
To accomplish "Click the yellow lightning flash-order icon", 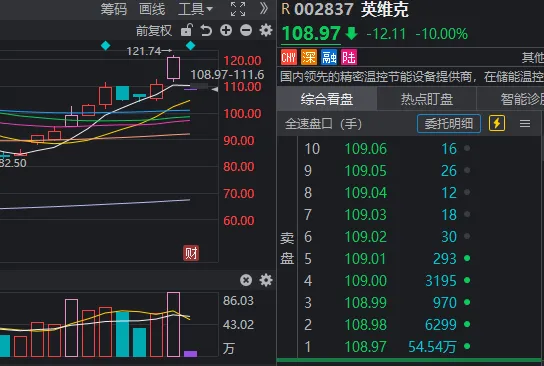I will [x=497, y=123].
